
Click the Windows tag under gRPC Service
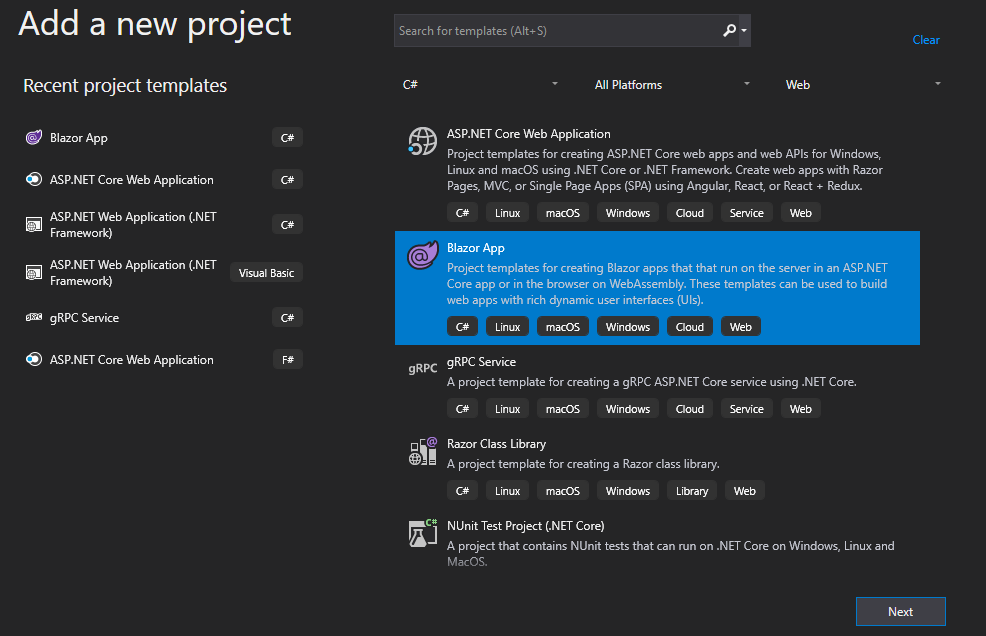[x=628, y=408]
